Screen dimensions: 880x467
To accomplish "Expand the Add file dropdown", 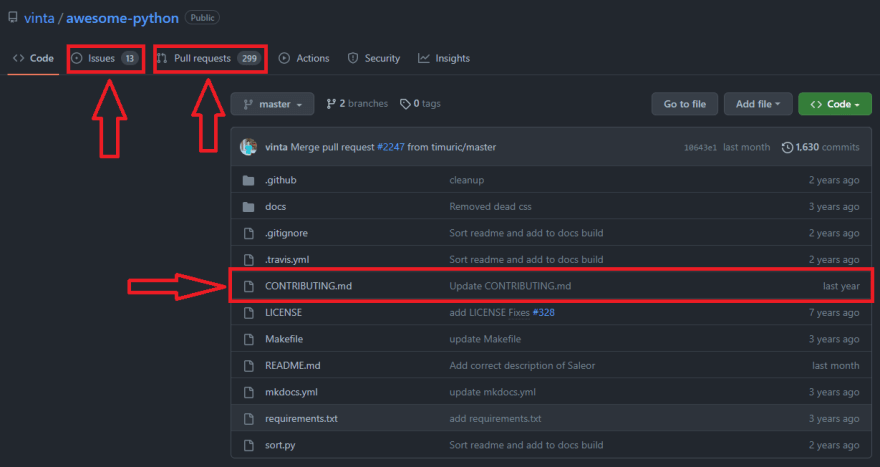I will [758, 104].
